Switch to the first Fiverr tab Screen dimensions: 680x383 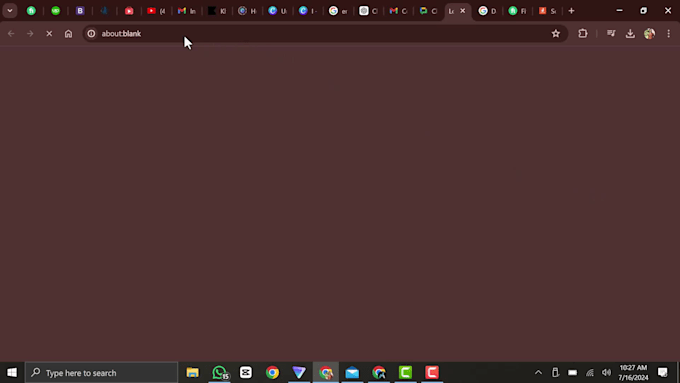click(x=31, y=11)
